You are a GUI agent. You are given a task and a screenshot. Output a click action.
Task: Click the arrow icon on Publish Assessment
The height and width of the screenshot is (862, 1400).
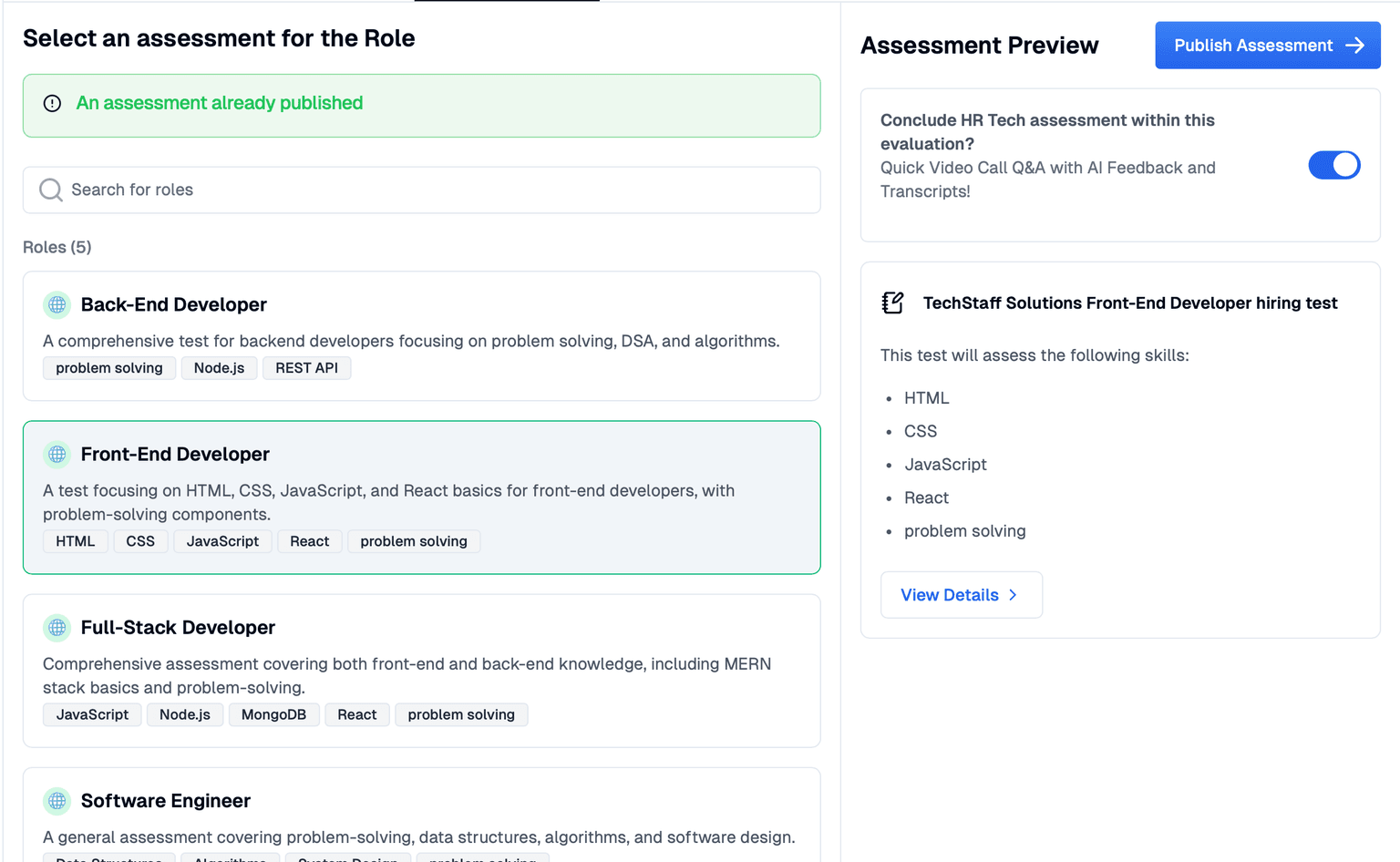click(x=1355, y=46)
